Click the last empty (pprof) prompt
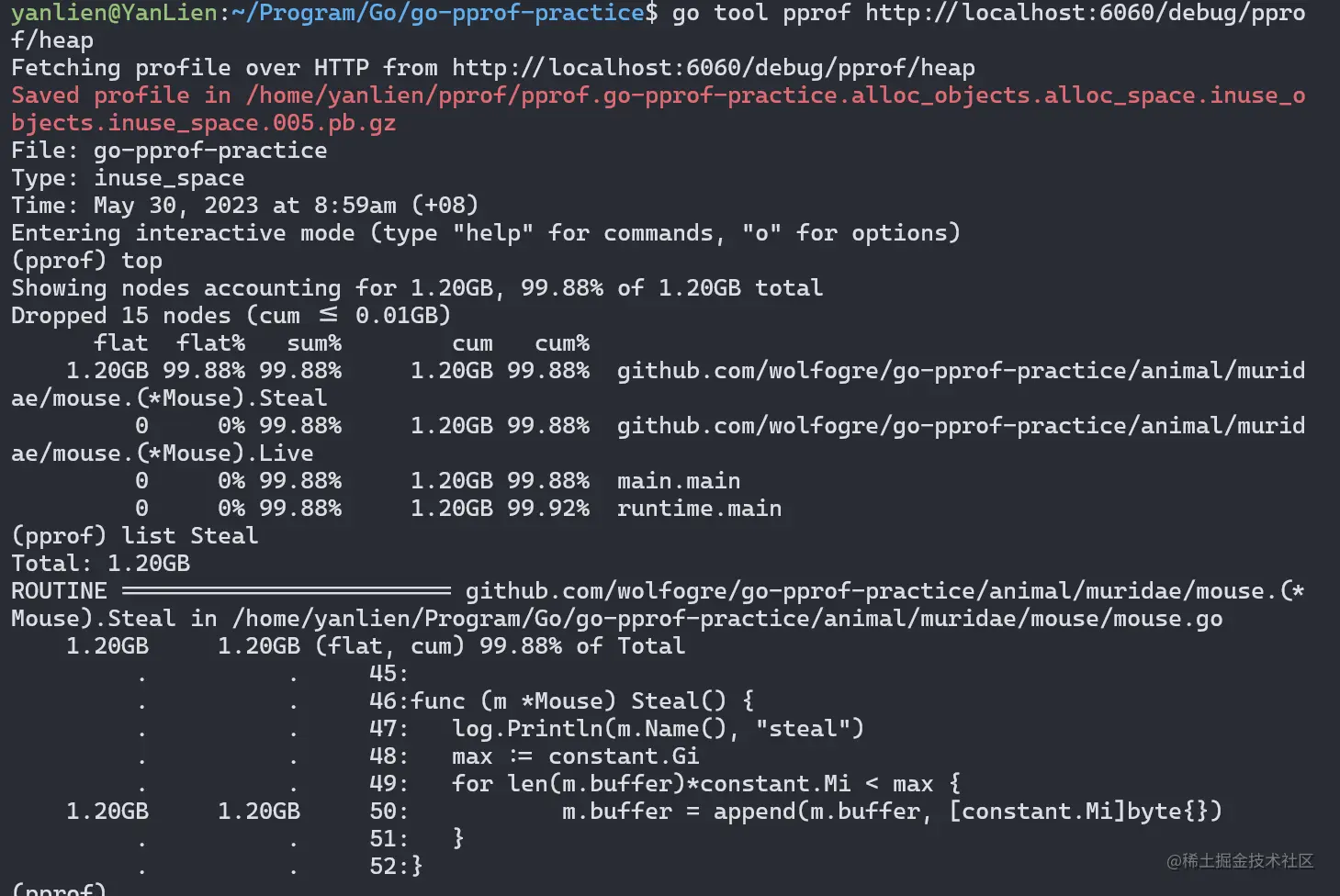 point(59,889)
